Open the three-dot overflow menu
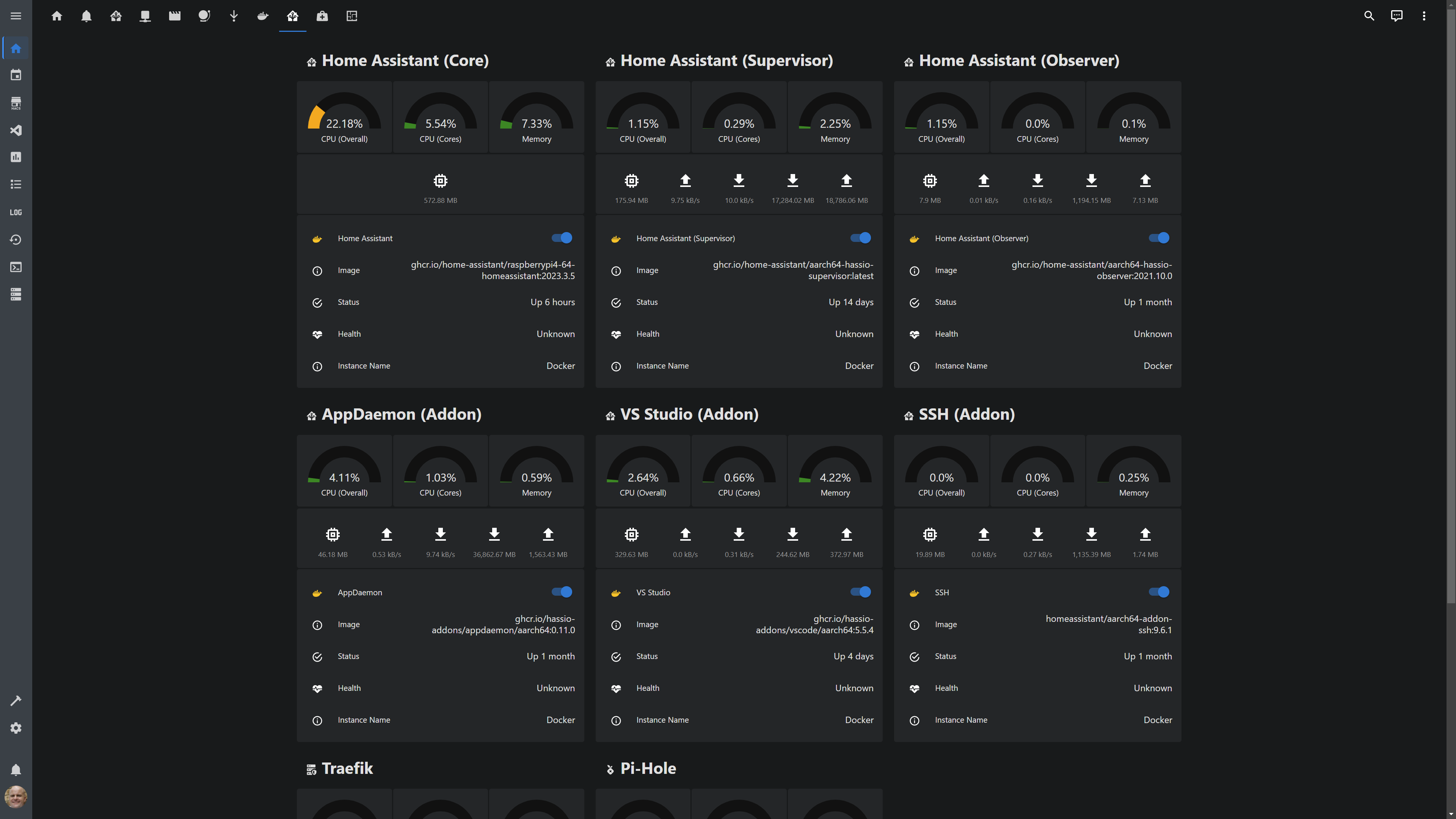The image size is (1456, 819). 1424,16
